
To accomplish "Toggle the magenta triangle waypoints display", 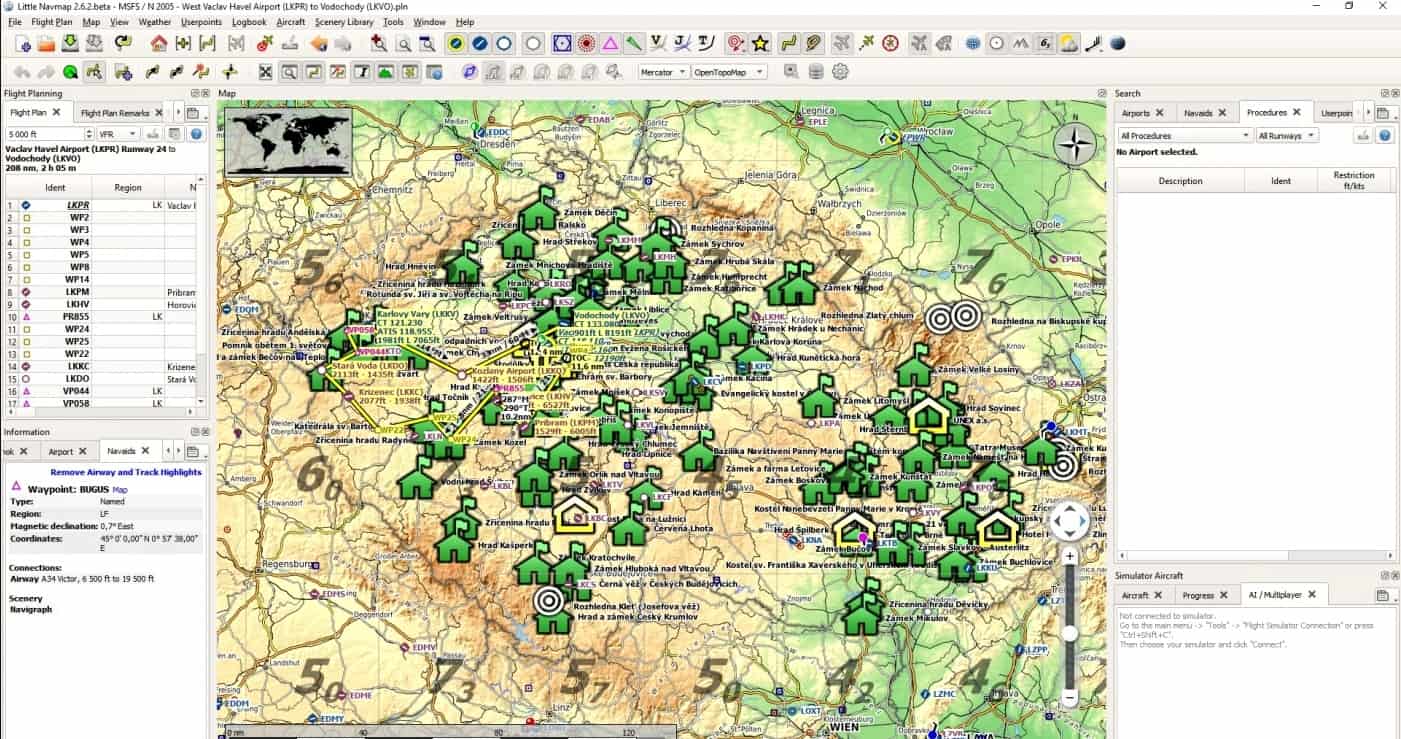I will [609, 43].
